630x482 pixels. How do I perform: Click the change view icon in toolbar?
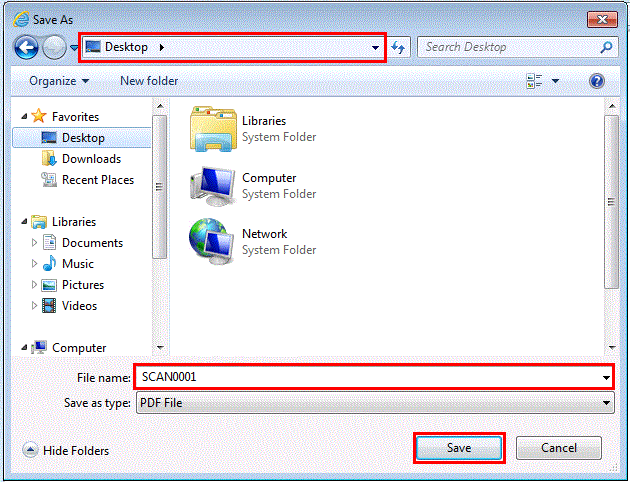[534, 81]
